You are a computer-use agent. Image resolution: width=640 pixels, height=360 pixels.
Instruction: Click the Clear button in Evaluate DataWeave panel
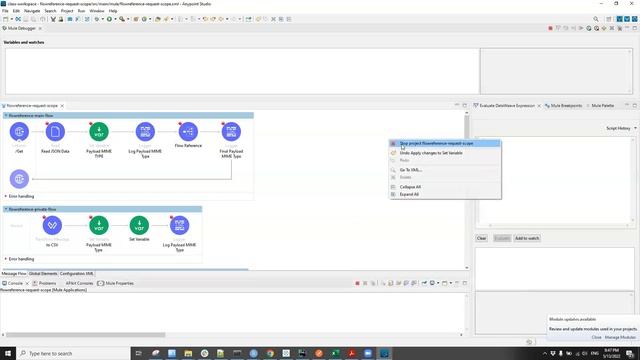[481, 238]
